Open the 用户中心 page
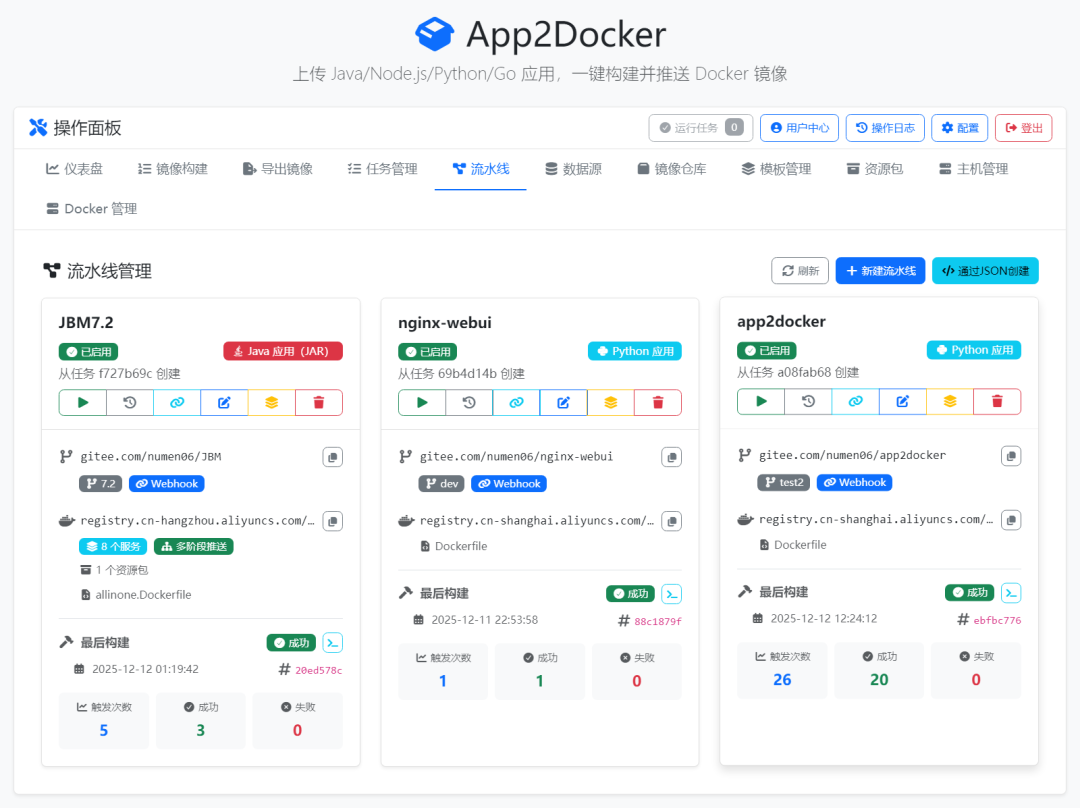1080x808 pixels. [798, 128]
